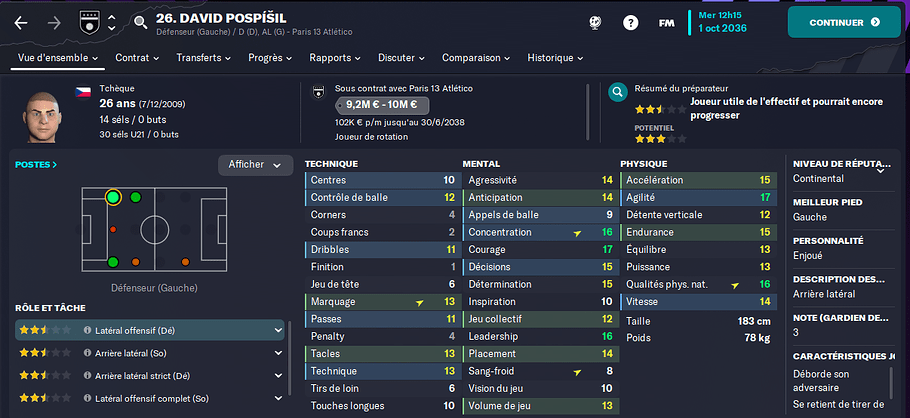Go back with the left arrow icon
The image size is (910, 418).
tap(21, 23)
